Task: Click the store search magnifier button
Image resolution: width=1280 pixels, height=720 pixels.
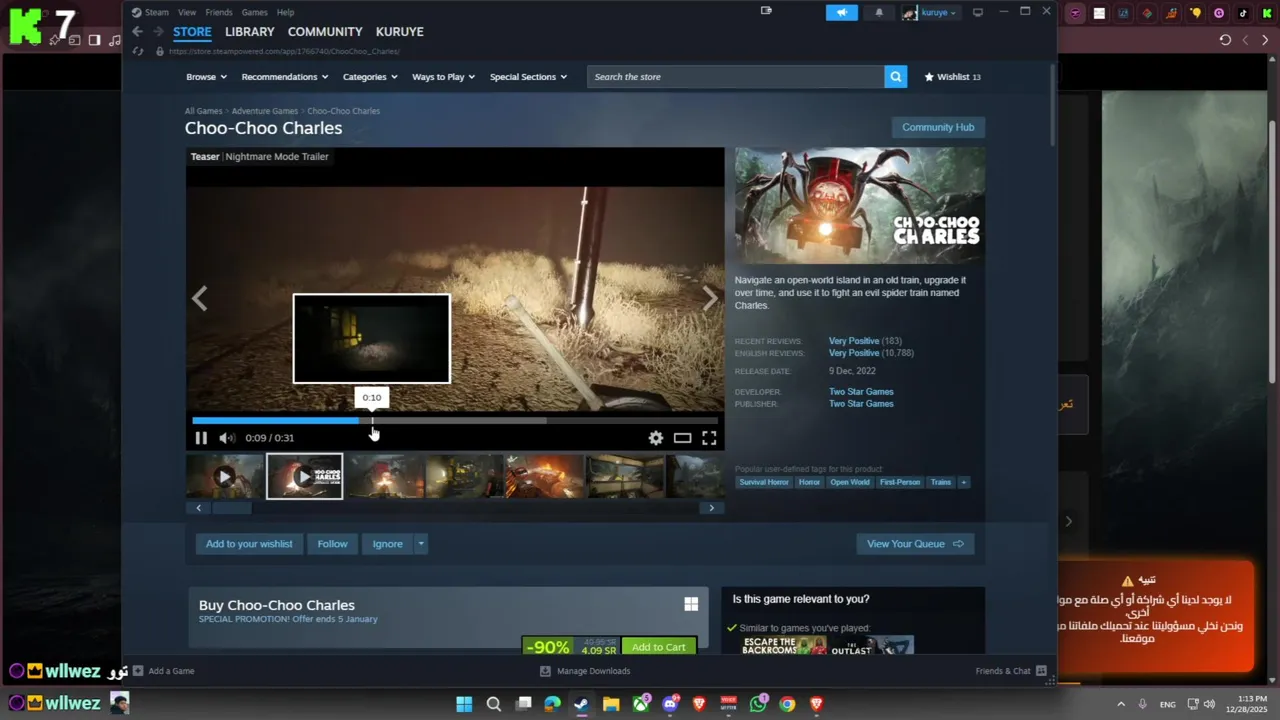Action: pos(896,77)
